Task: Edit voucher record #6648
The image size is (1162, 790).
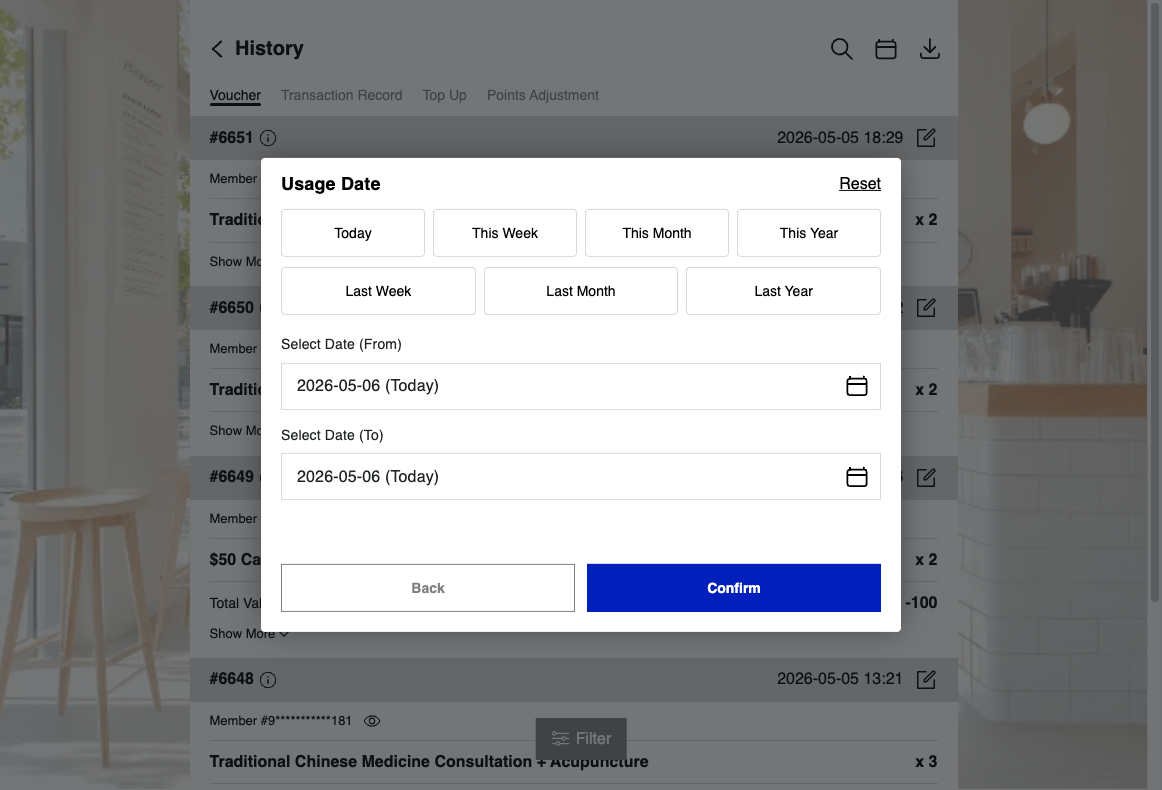Action: (x=926, y=679)
